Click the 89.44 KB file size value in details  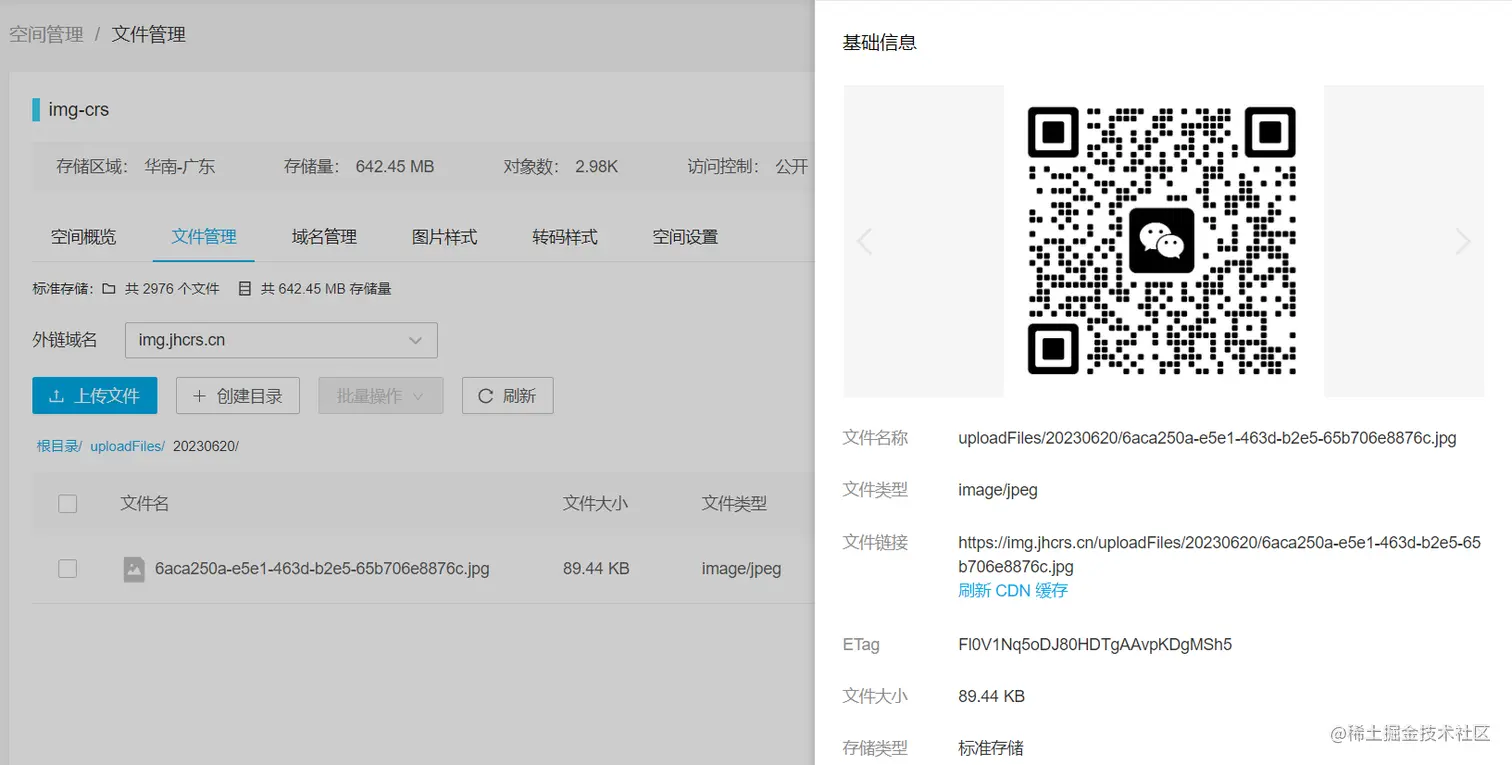pyautogui.click(x=991, y=696)
